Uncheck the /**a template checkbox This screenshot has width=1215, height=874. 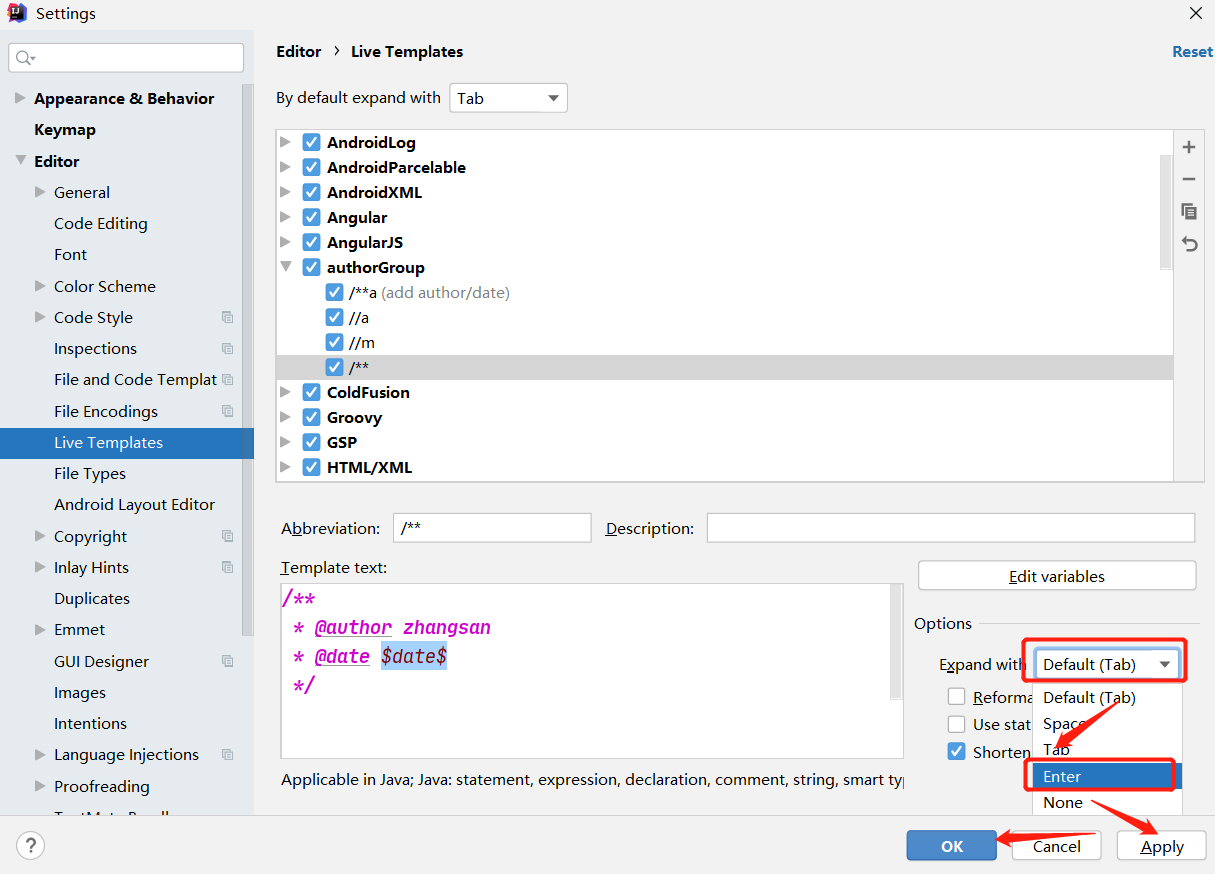334,292
